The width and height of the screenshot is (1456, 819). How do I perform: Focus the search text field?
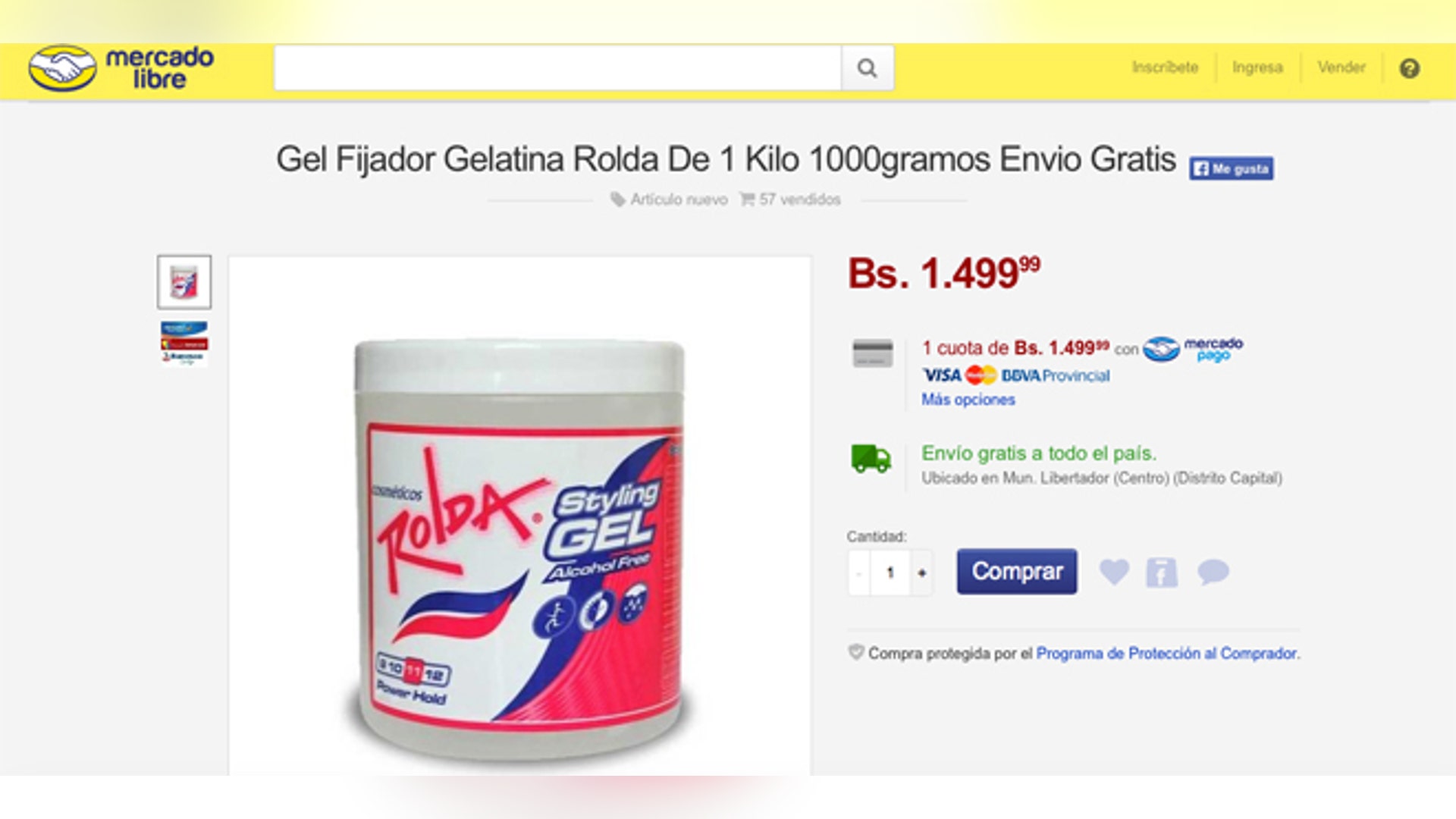click(x=557, y=68)
